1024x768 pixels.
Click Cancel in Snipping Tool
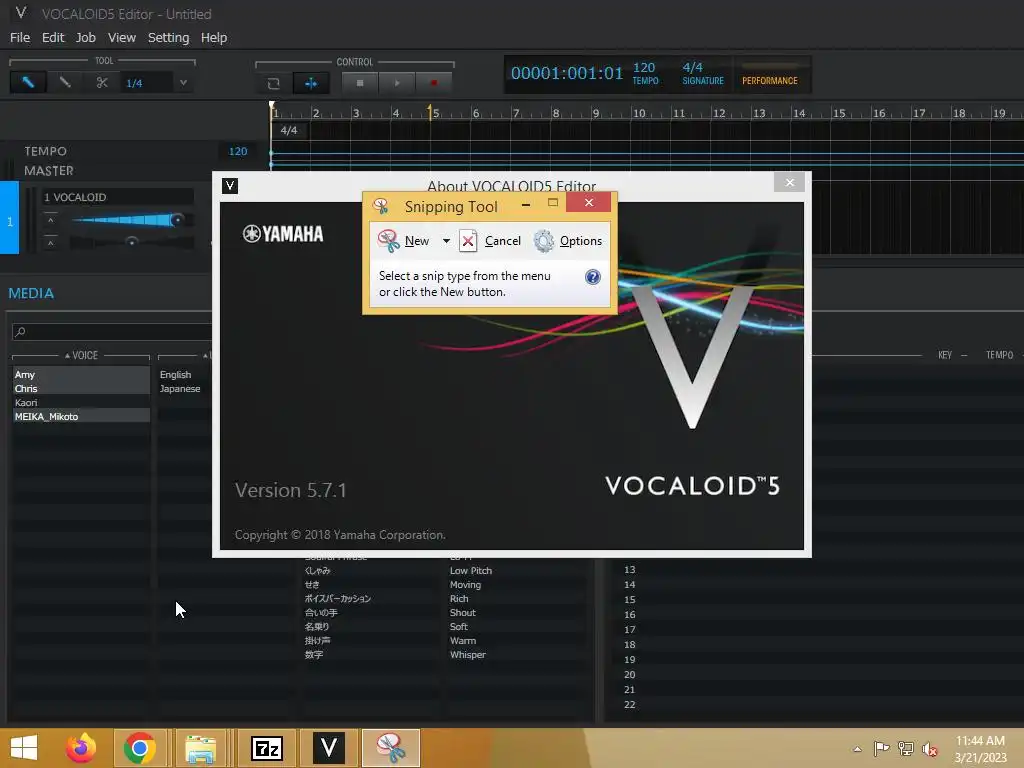tap(490, 241)
